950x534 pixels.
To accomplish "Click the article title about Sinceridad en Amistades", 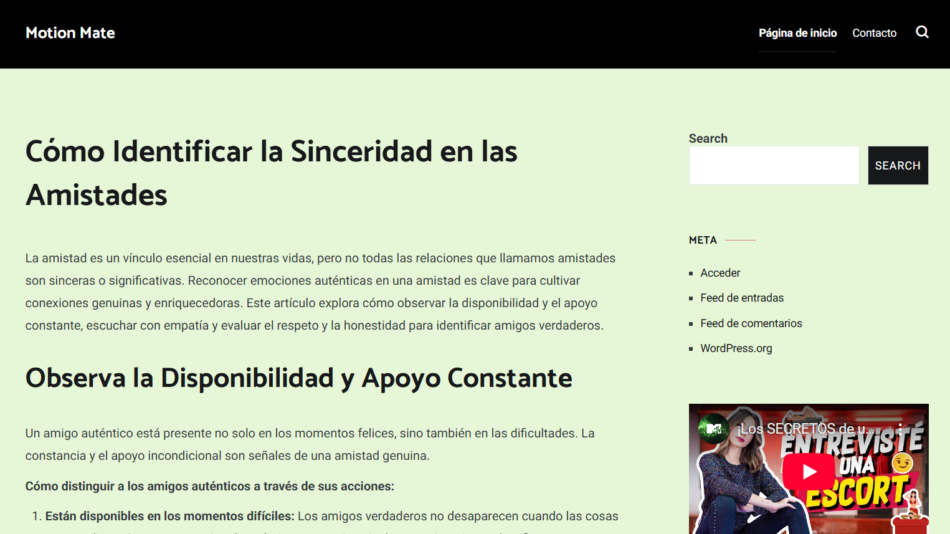I will pos(271,172).
